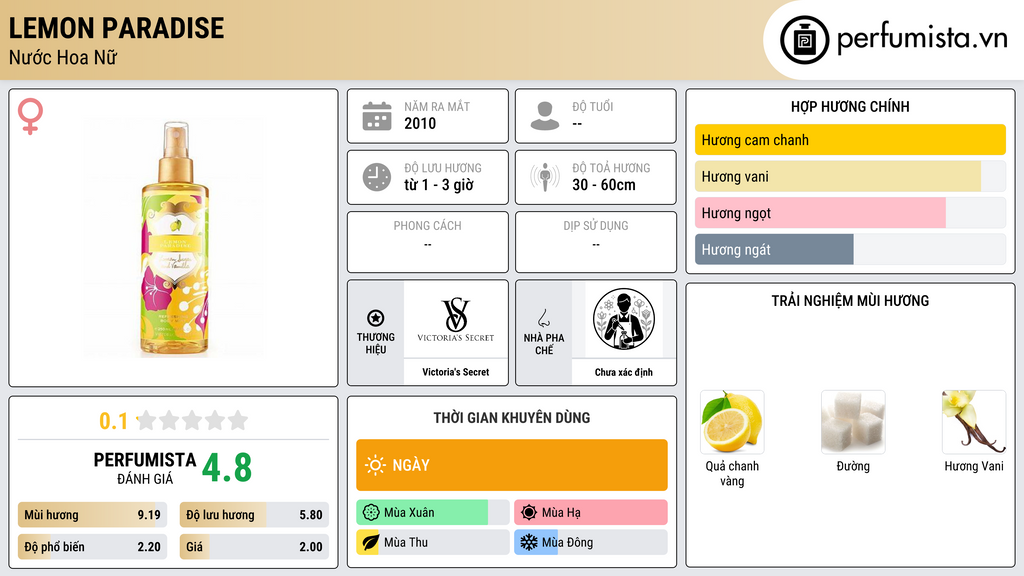This screenshot has width=1024, height=576.
Task: Click the Hương ngát accord bar
Action: coord(850,249)
